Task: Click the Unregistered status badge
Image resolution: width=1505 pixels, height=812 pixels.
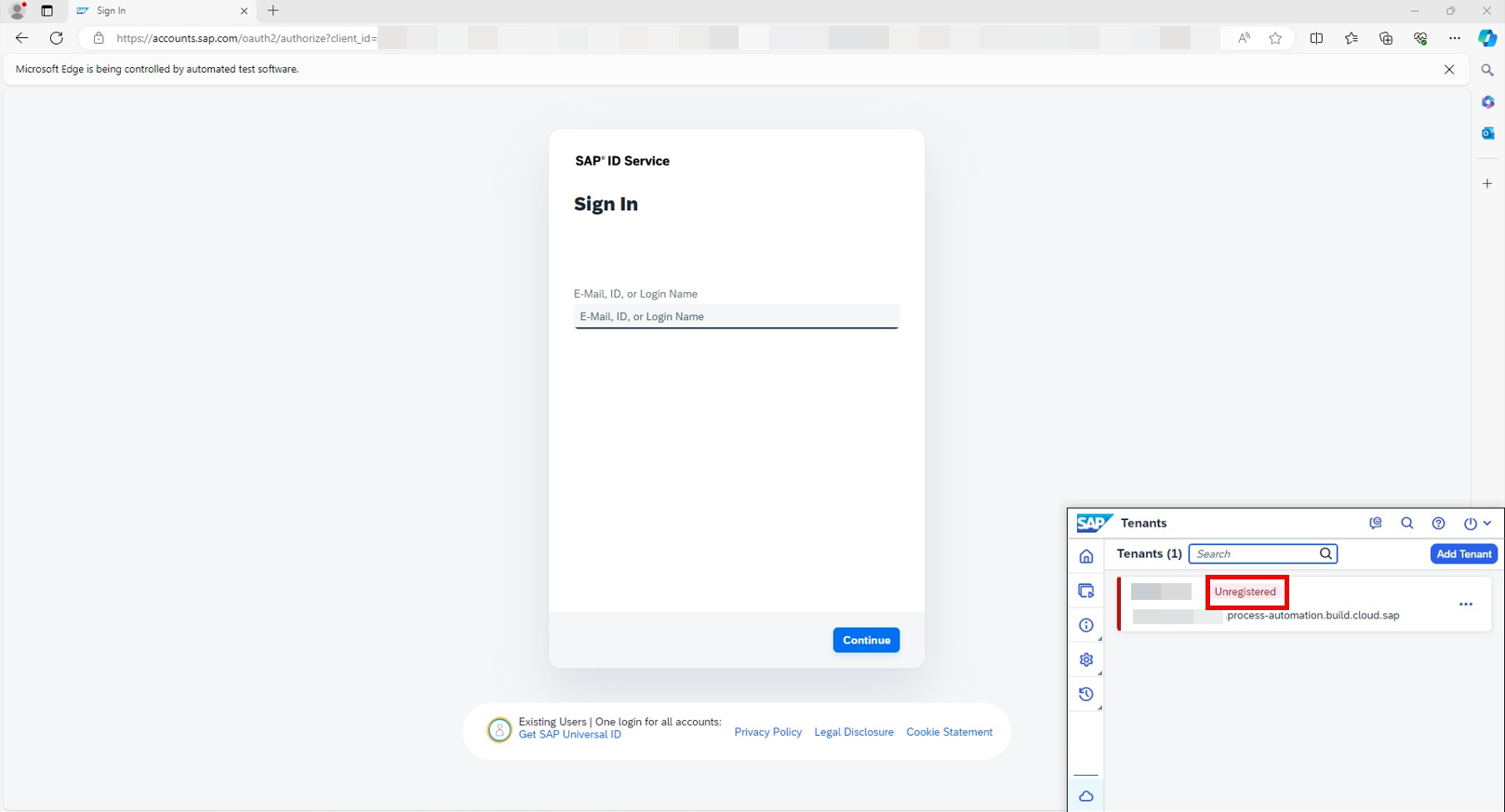Action: (1245, 592)
